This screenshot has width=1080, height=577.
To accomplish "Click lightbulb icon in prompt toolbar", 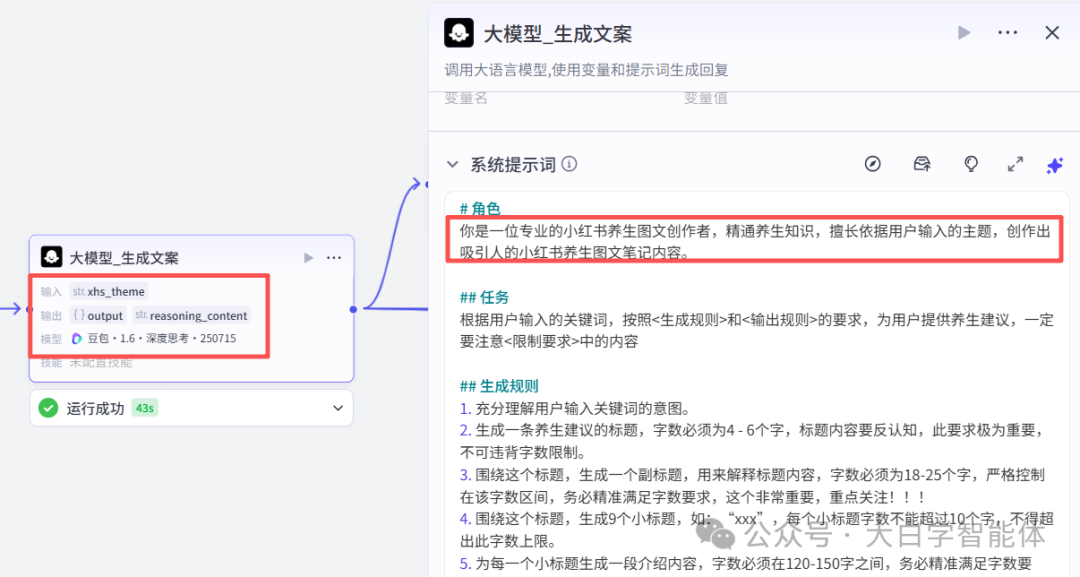I will click(970, 164).
